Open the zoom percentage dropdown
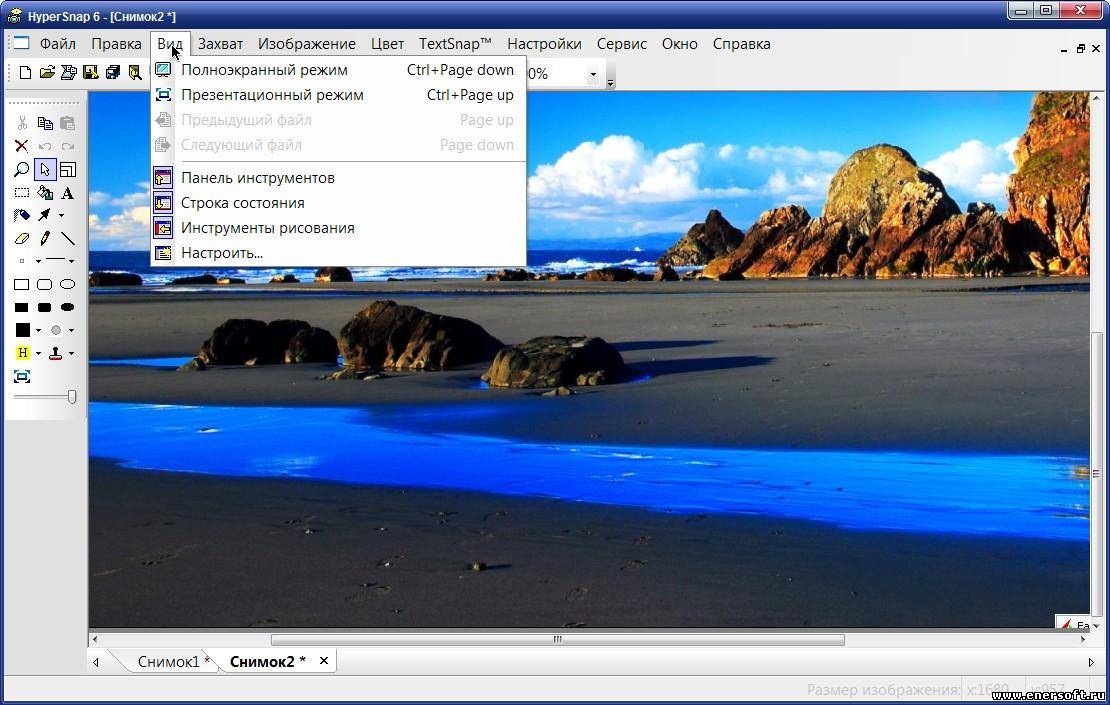1110x705 pixels. click(593, 74)
